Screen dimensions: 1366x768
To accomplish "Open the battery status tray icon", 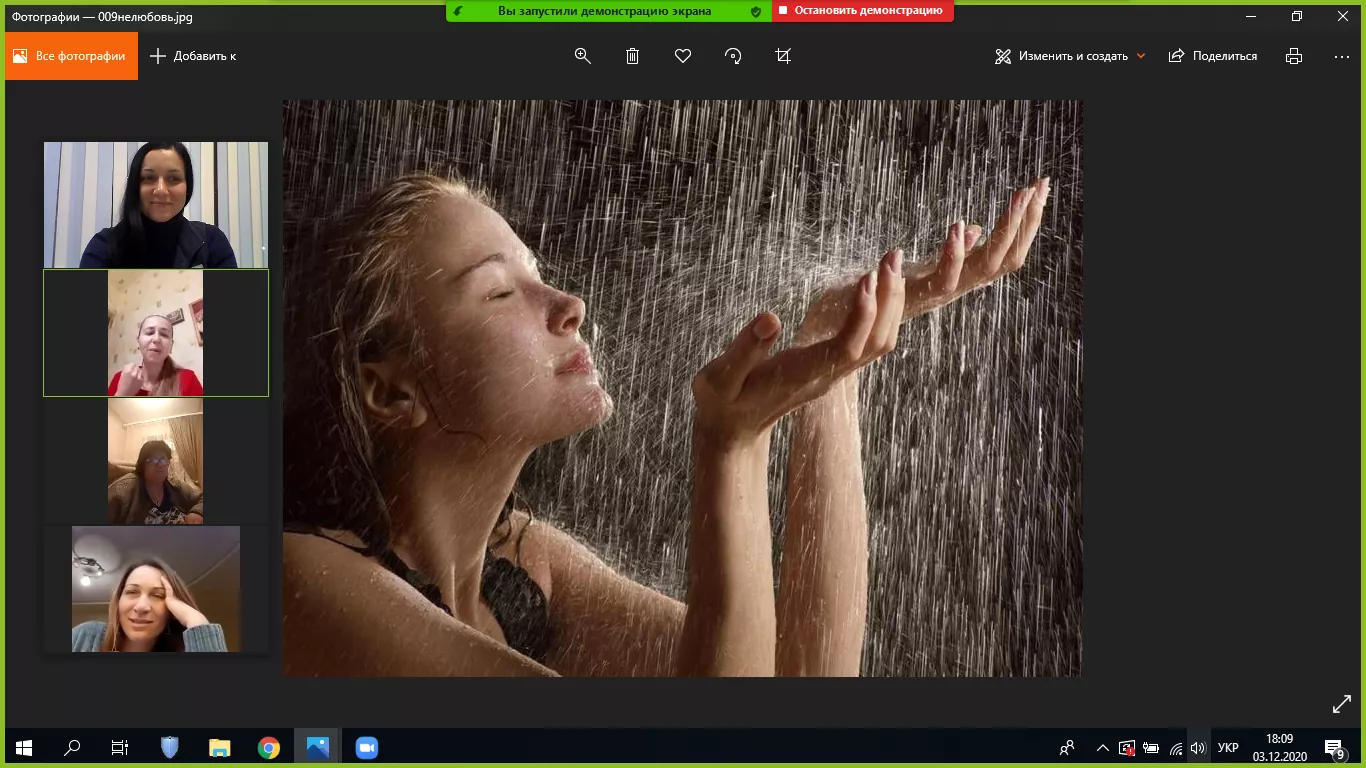I will (x=1151, y=747).
